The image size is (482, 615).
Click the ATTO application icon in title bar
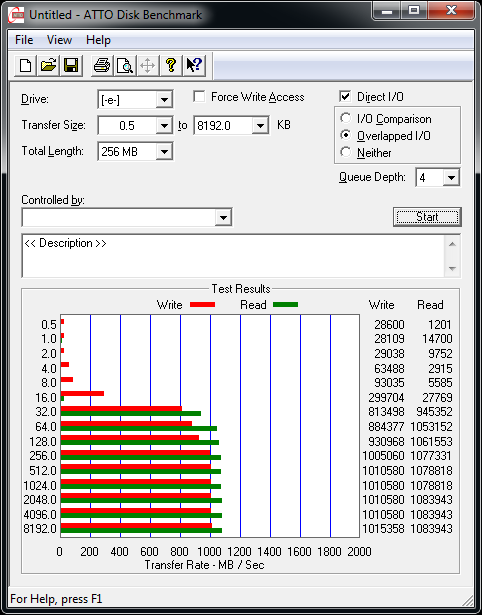[x=17, y=15]
